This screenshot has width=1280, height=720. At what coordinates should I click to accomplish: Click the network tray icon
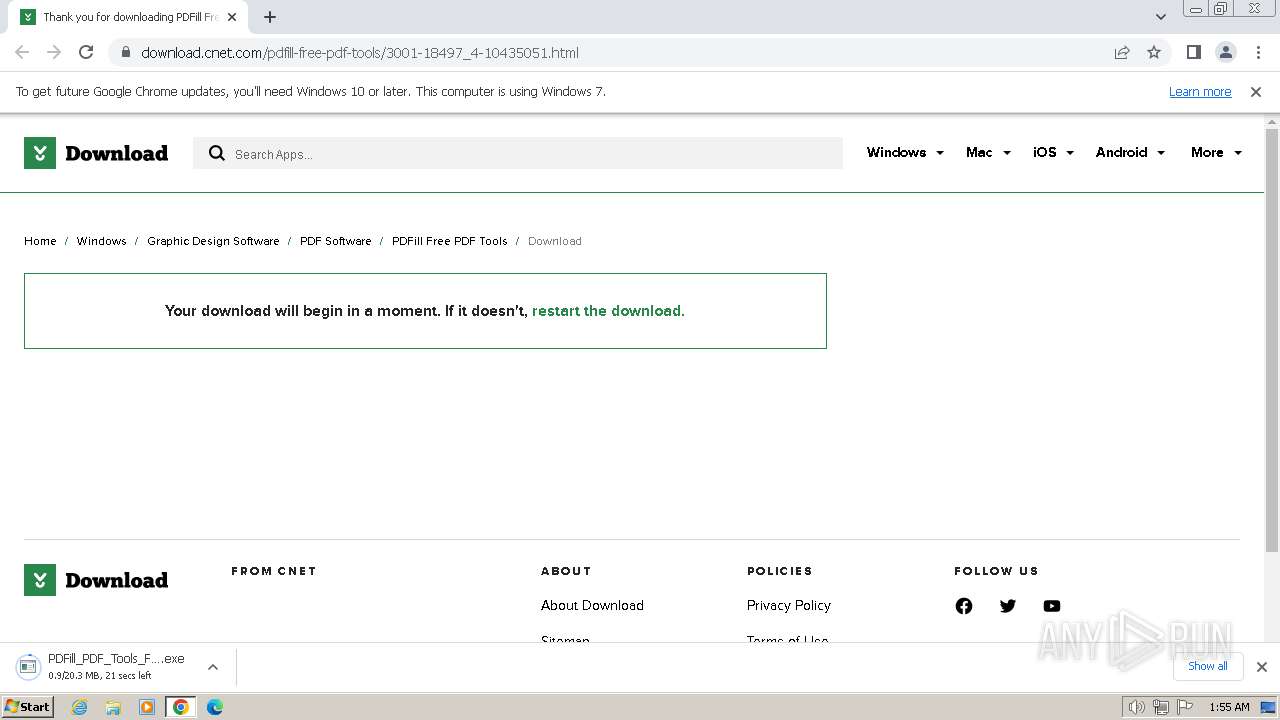point(1161,707)
